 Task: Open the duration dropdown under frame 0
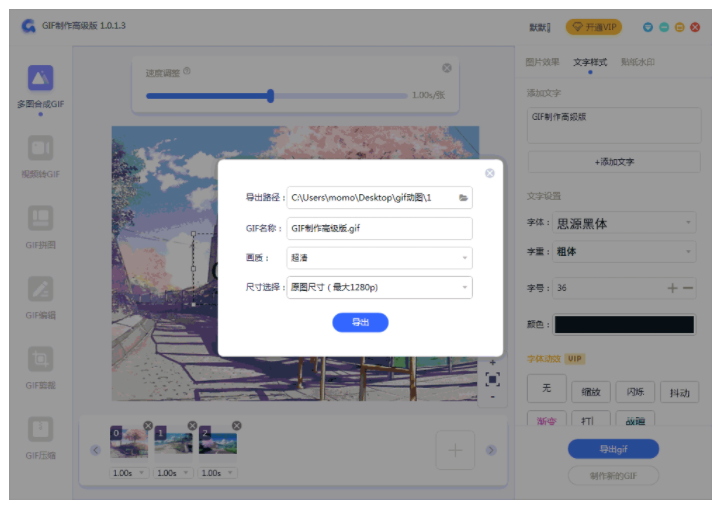[x=129, y=473]
